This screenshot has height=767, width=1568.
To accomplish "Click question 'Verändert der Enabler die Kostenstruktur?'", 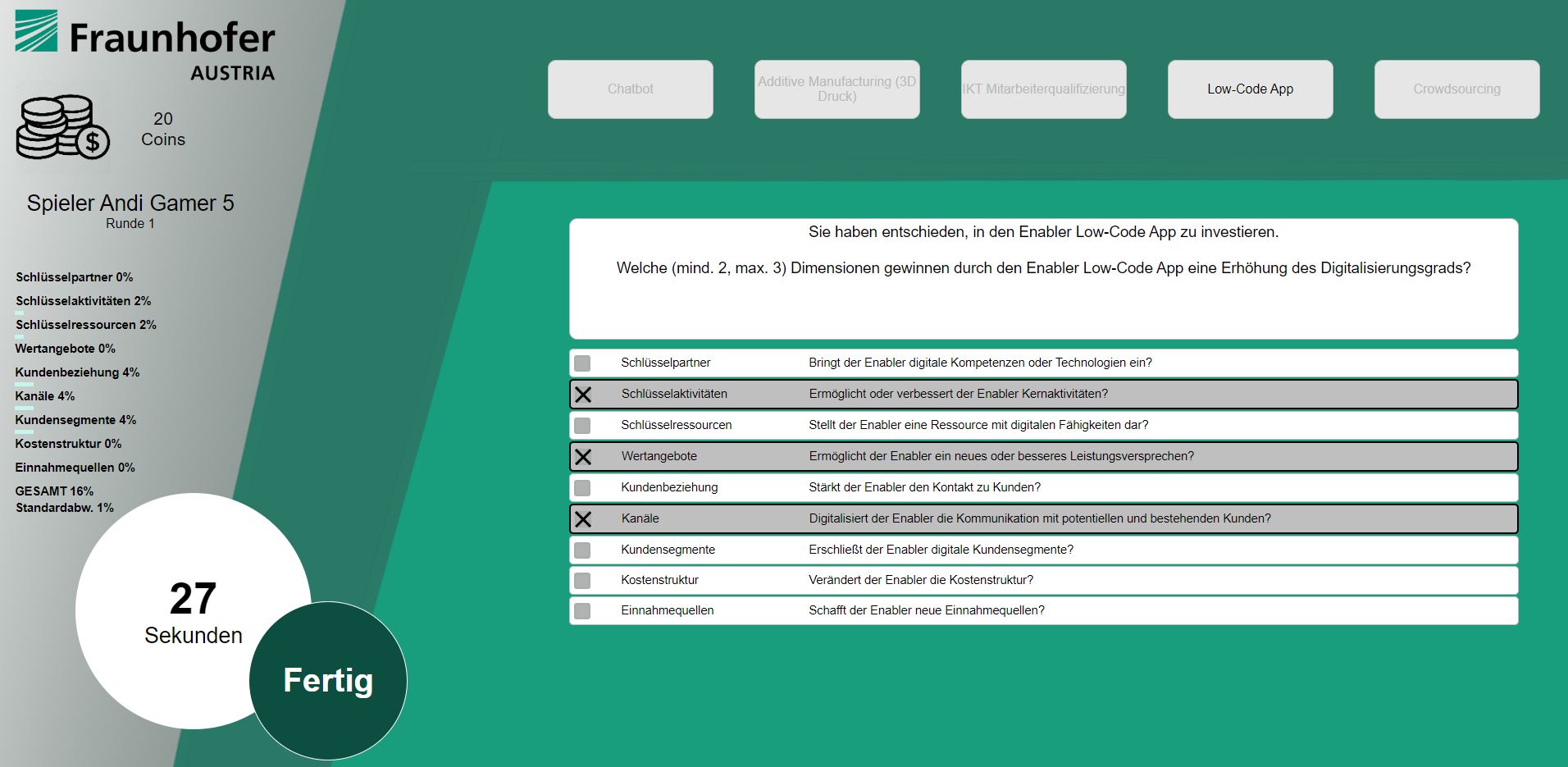I will coord(921,580).
